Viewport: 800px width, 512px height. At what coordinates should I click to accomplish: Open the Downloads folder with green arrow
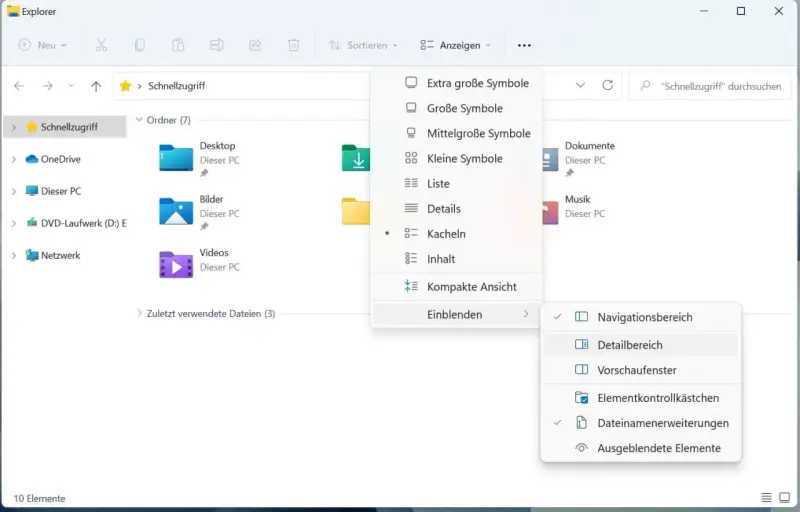[356, 158]
